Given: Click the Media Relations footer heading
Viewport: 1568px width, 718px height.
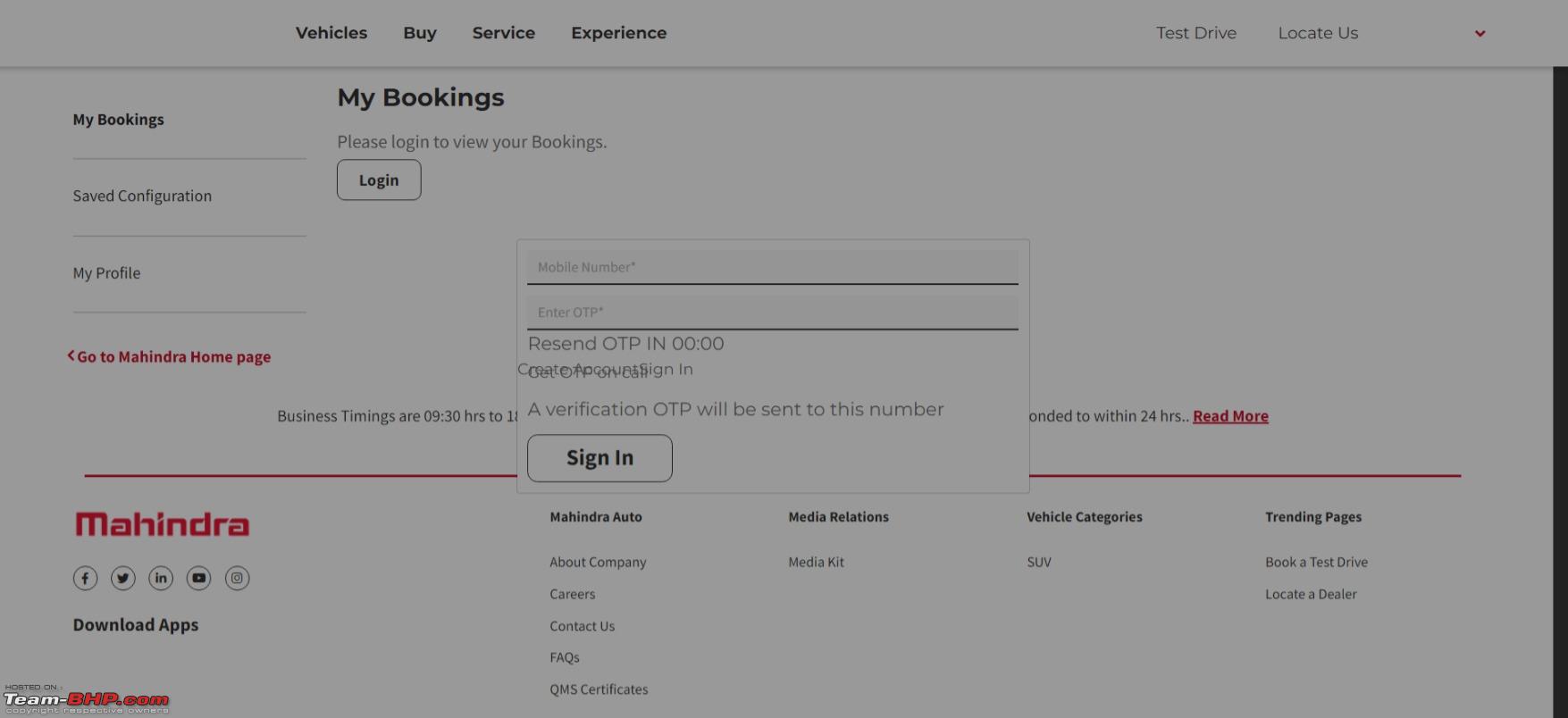Looking at the screenshot, I should [x=838, y=516].
